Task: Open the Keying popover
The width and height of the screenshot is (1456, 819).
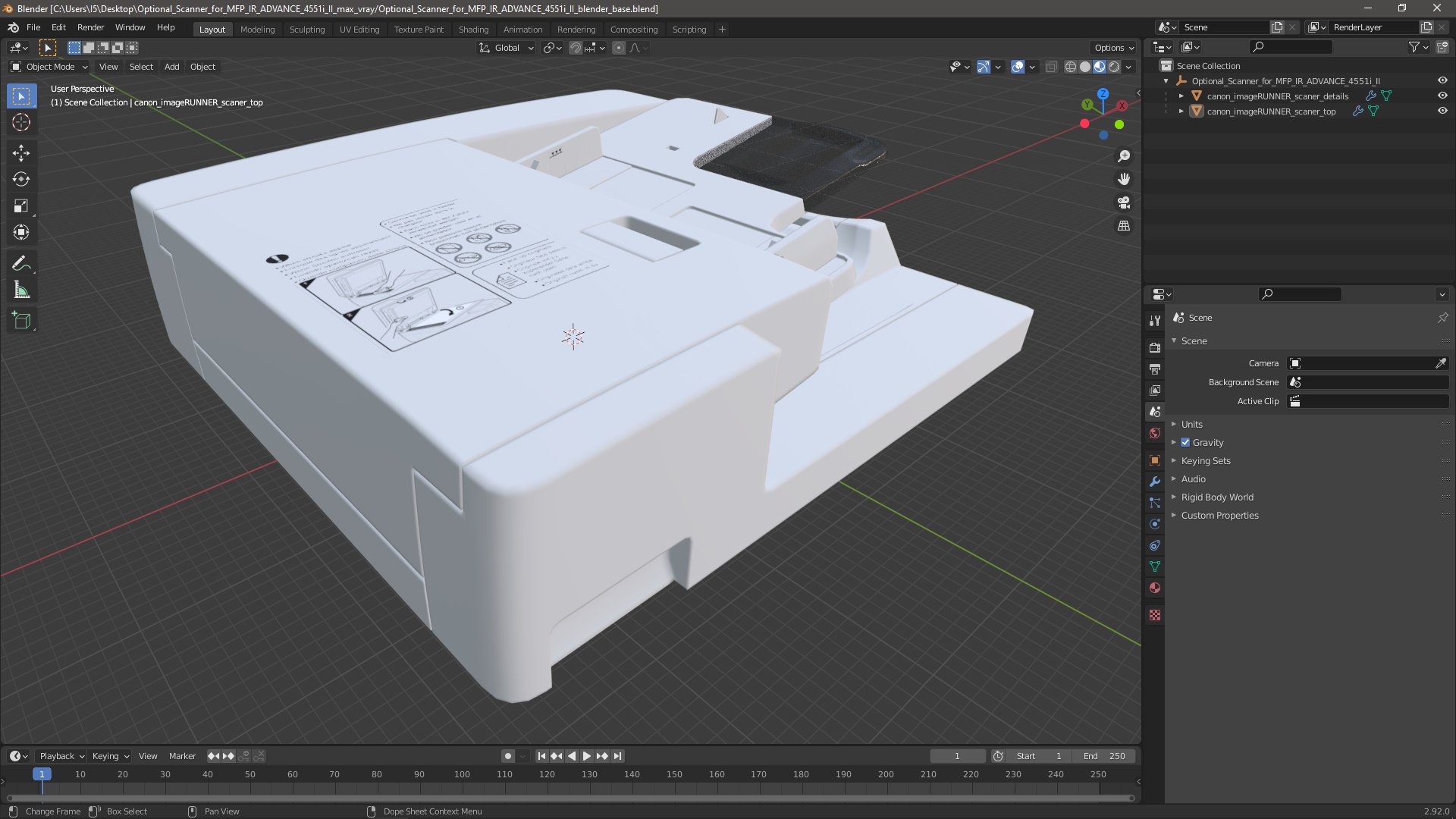Action: tap(110, 756)
